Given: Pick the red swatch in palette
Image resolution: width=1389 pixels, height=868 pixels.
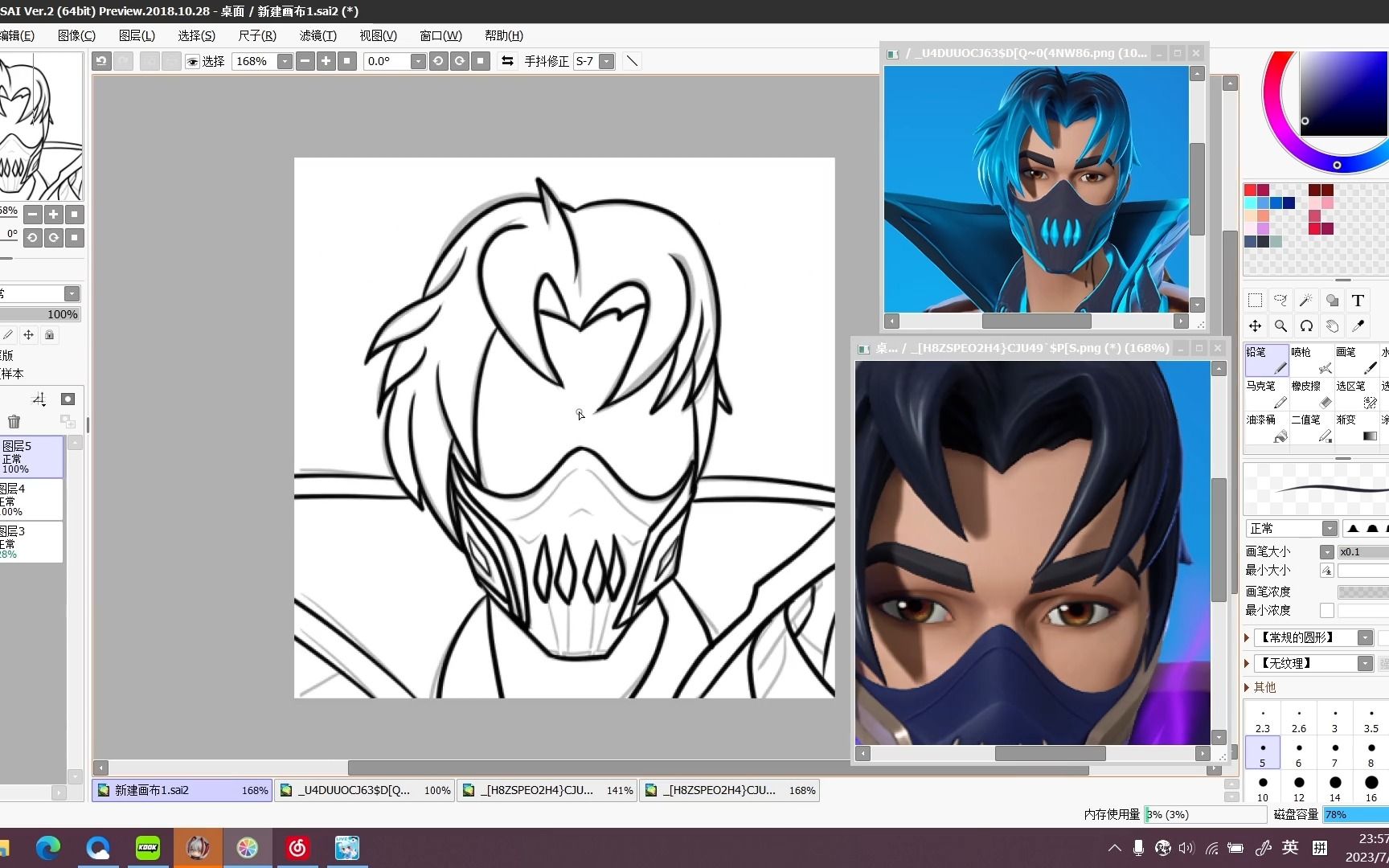Looking at the screenshot, I should pyautogui.click(x=1250, y=190).
